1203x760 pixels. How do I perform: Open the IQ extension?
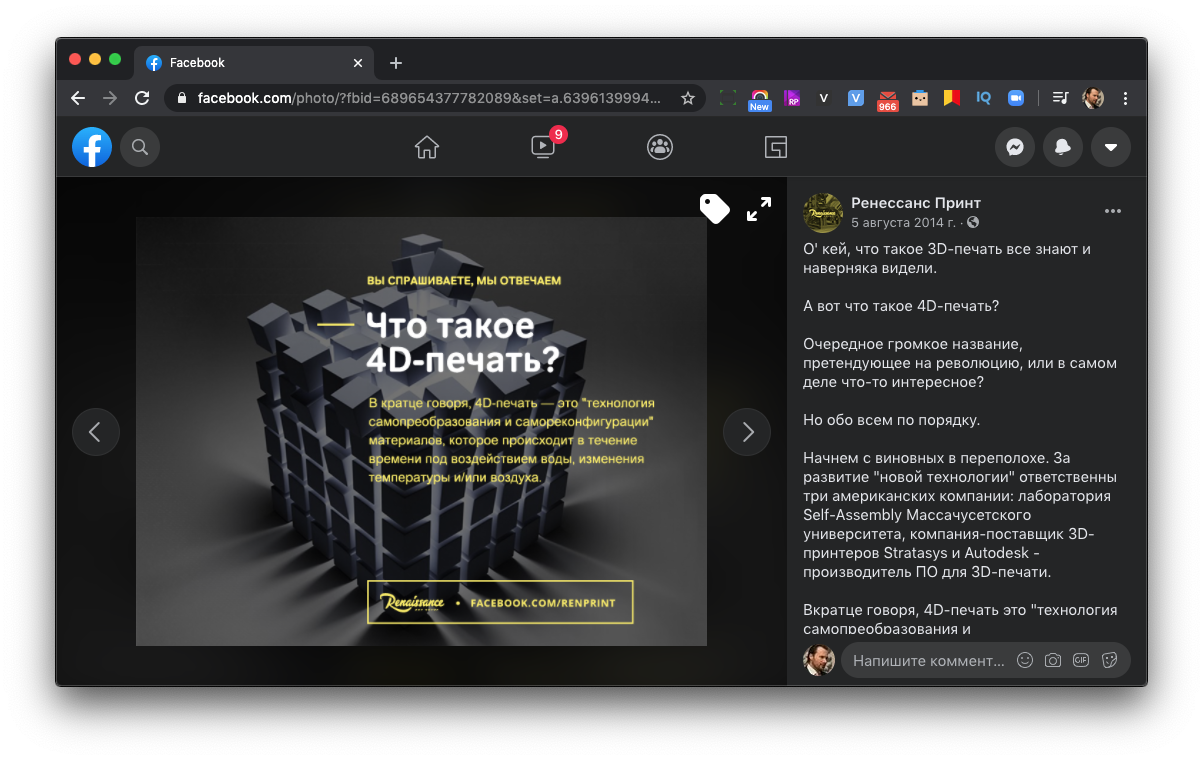coord(984,98)
